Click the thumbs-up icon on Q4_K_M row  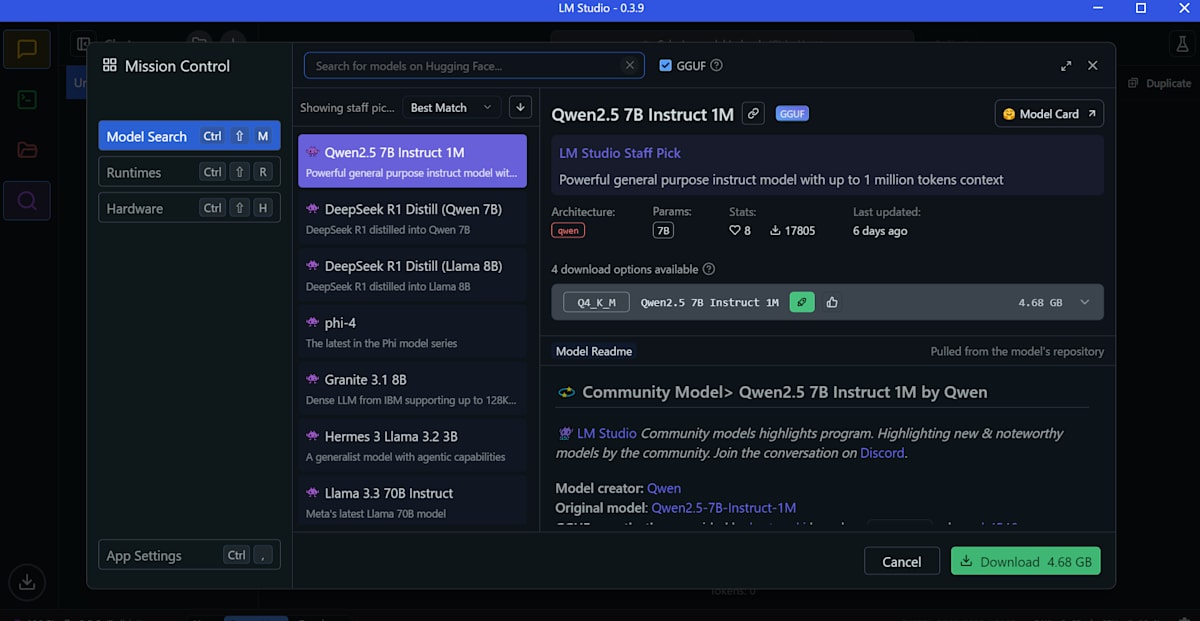click(832, 302)
